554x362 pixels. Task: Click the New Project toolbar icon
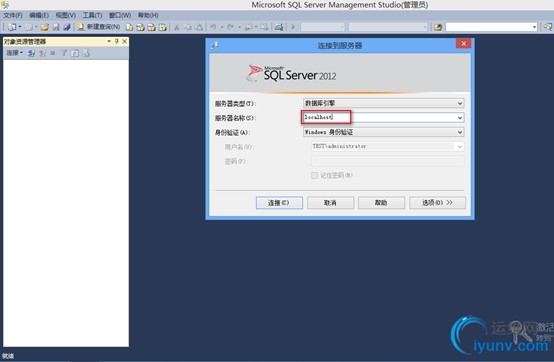12,27
